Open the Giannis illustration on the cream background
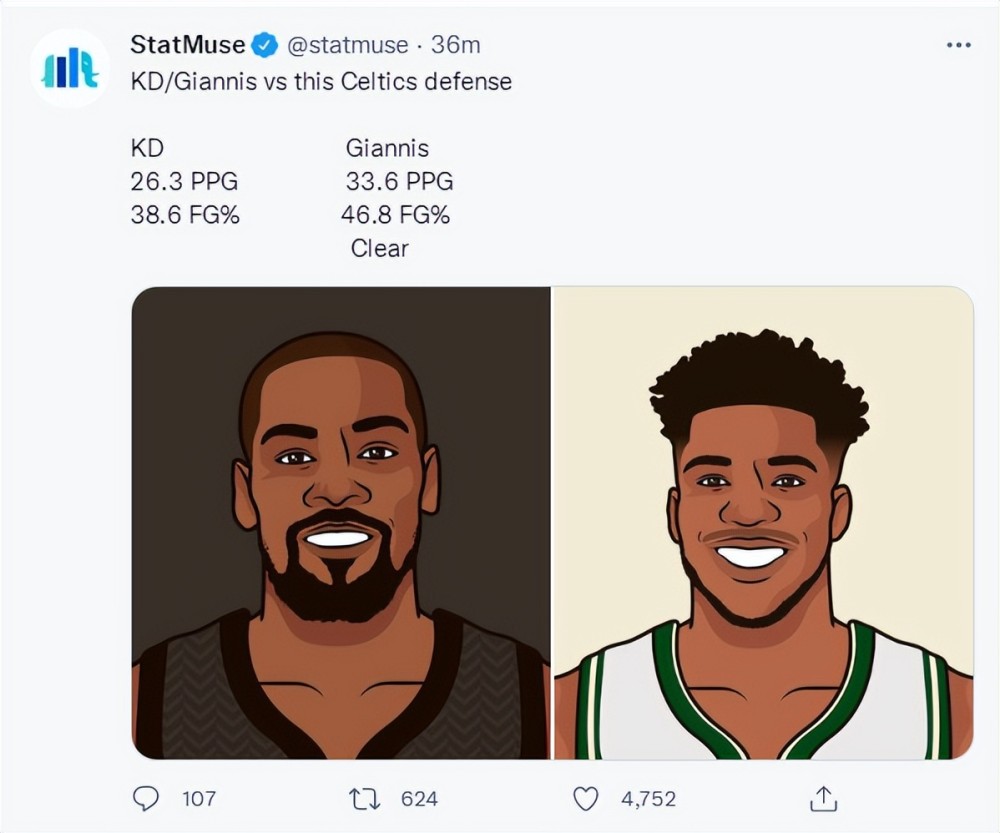The width and height of the screenshot is (1000, 833). click(x=763, y=523)
